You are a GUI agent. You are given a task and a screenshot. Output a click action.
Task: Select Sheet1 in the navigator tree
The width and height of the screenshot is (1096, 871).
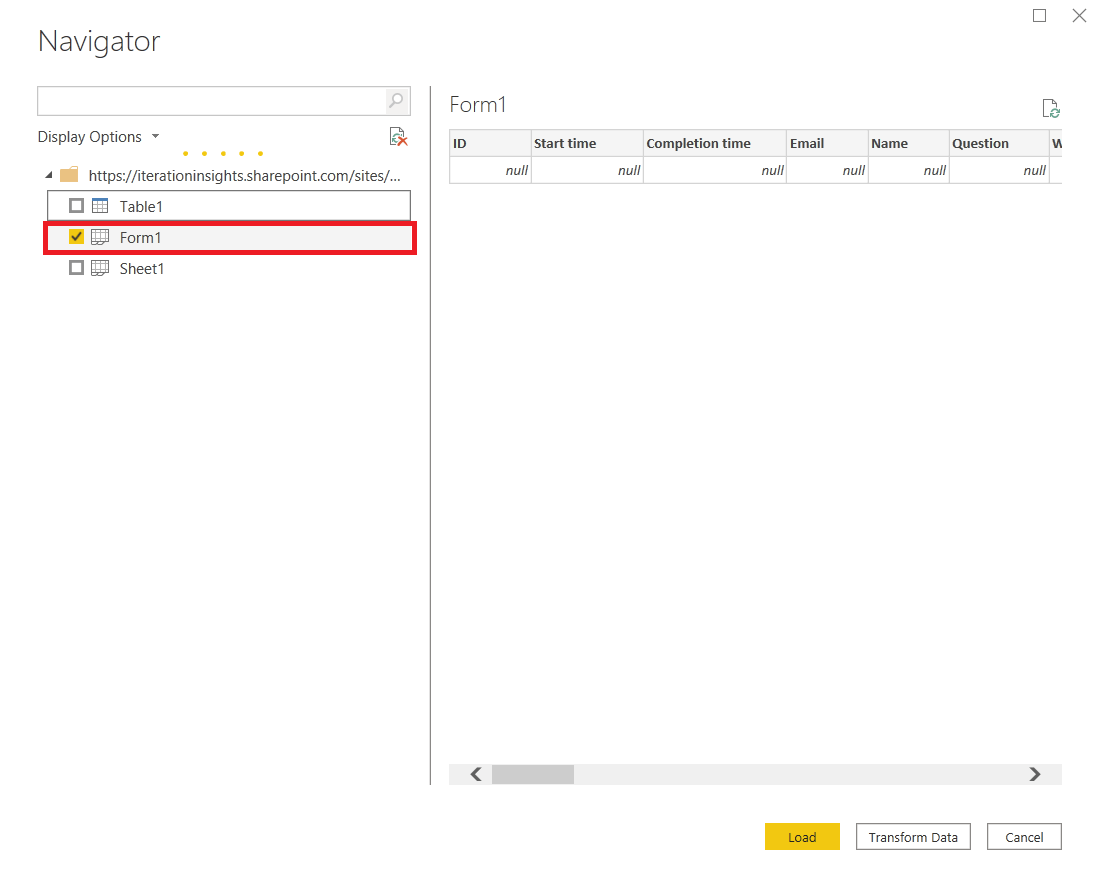click(x=141, y=268)
